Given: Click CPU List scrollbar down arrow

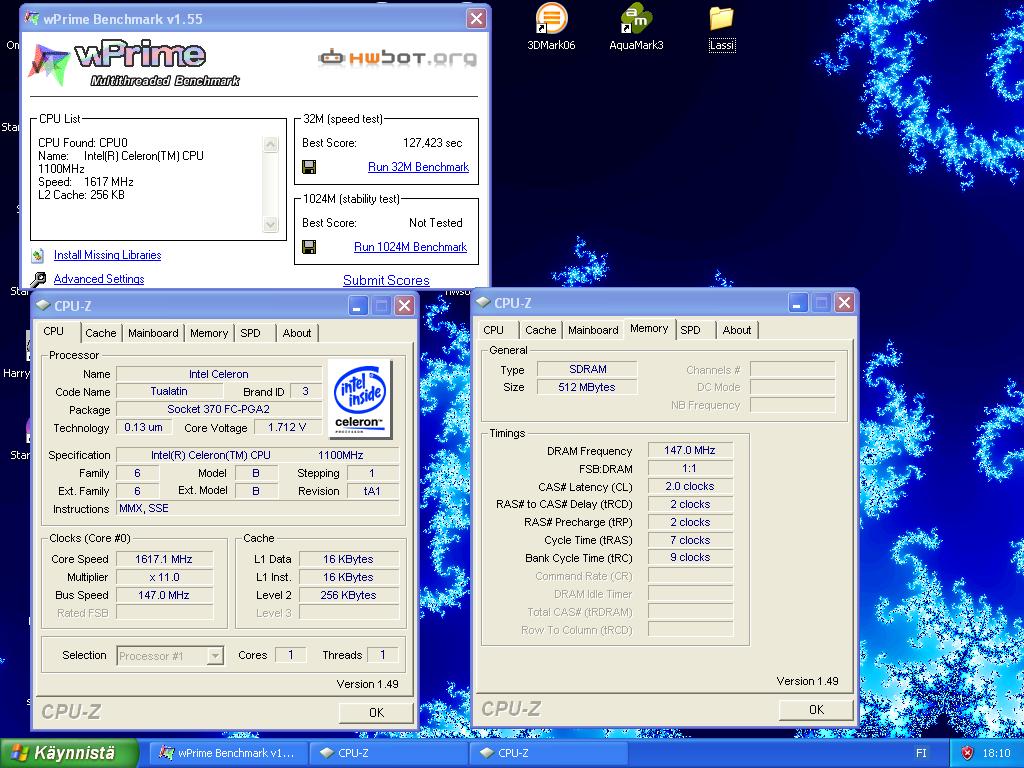Looking at the screenshot, I should 270,225.
